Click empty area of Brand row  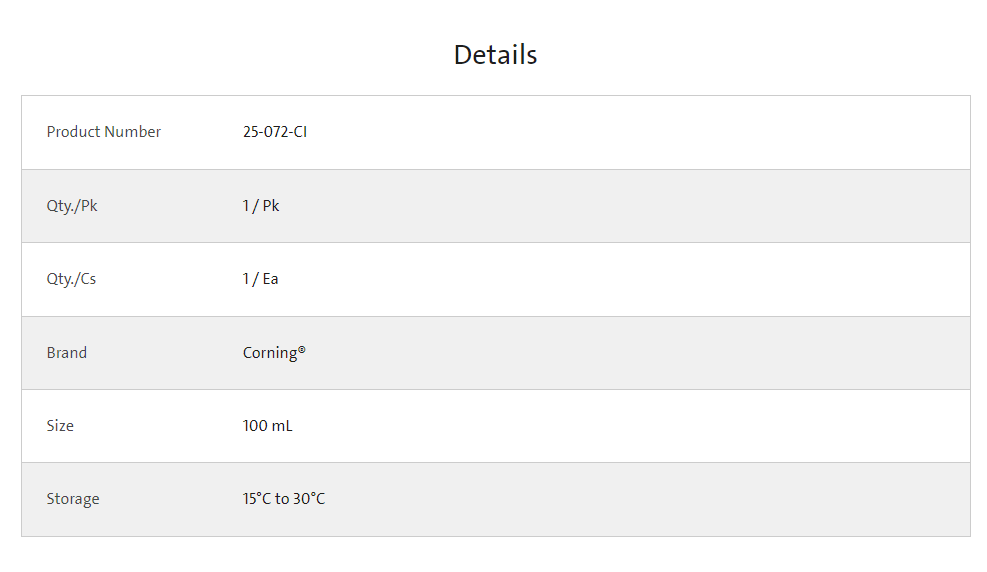pyautogui.click(x=629, y=353)
